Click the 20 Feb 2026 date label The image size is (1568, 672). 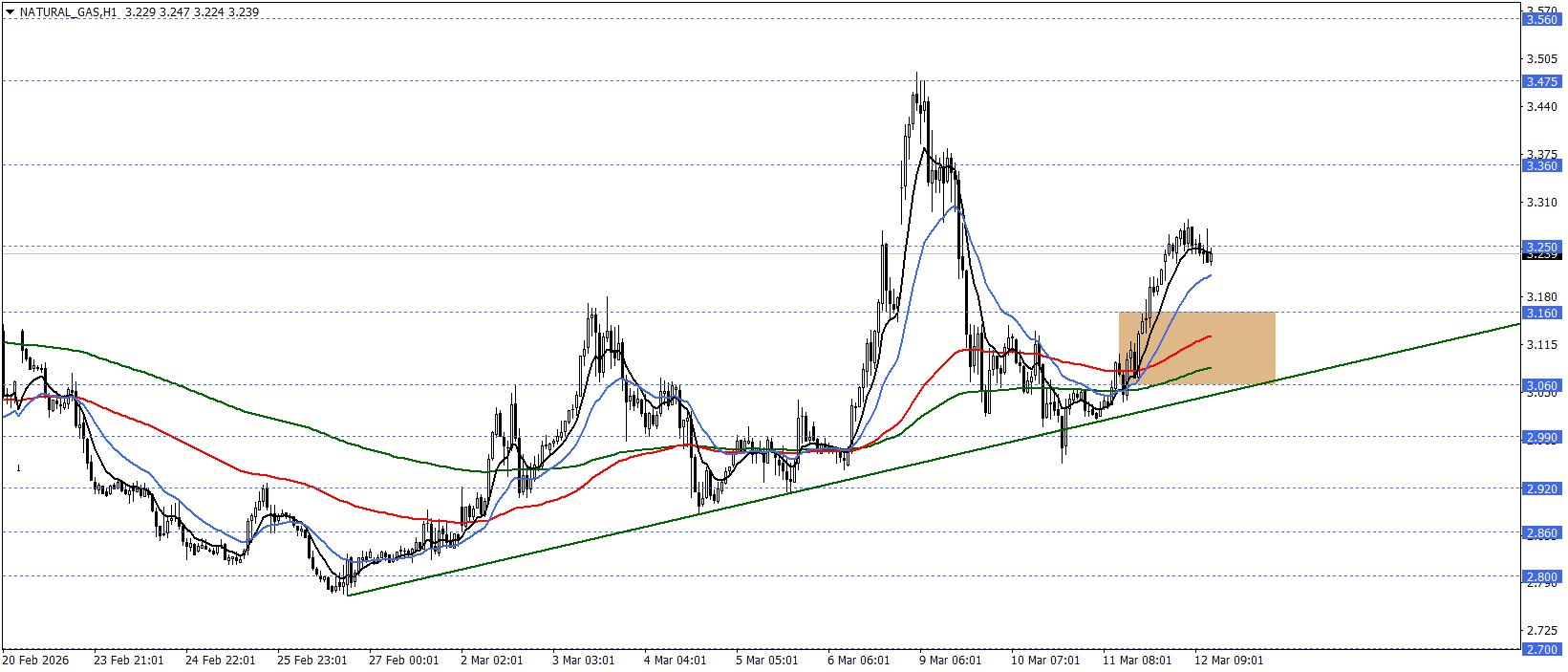pyautogui.click(x=36, y=661)
